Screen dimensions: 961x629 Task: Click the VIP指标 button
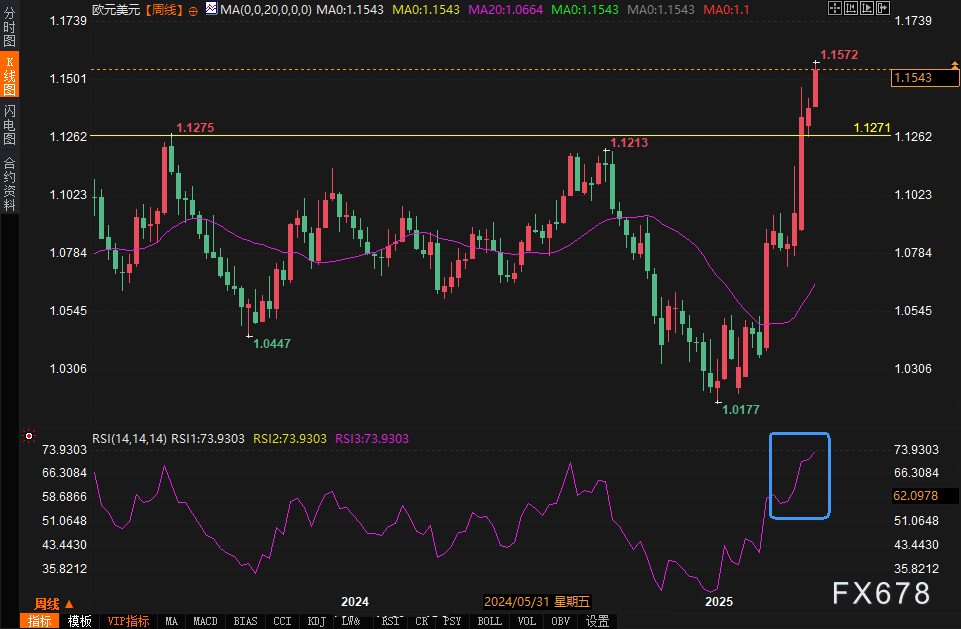point(128,621)
